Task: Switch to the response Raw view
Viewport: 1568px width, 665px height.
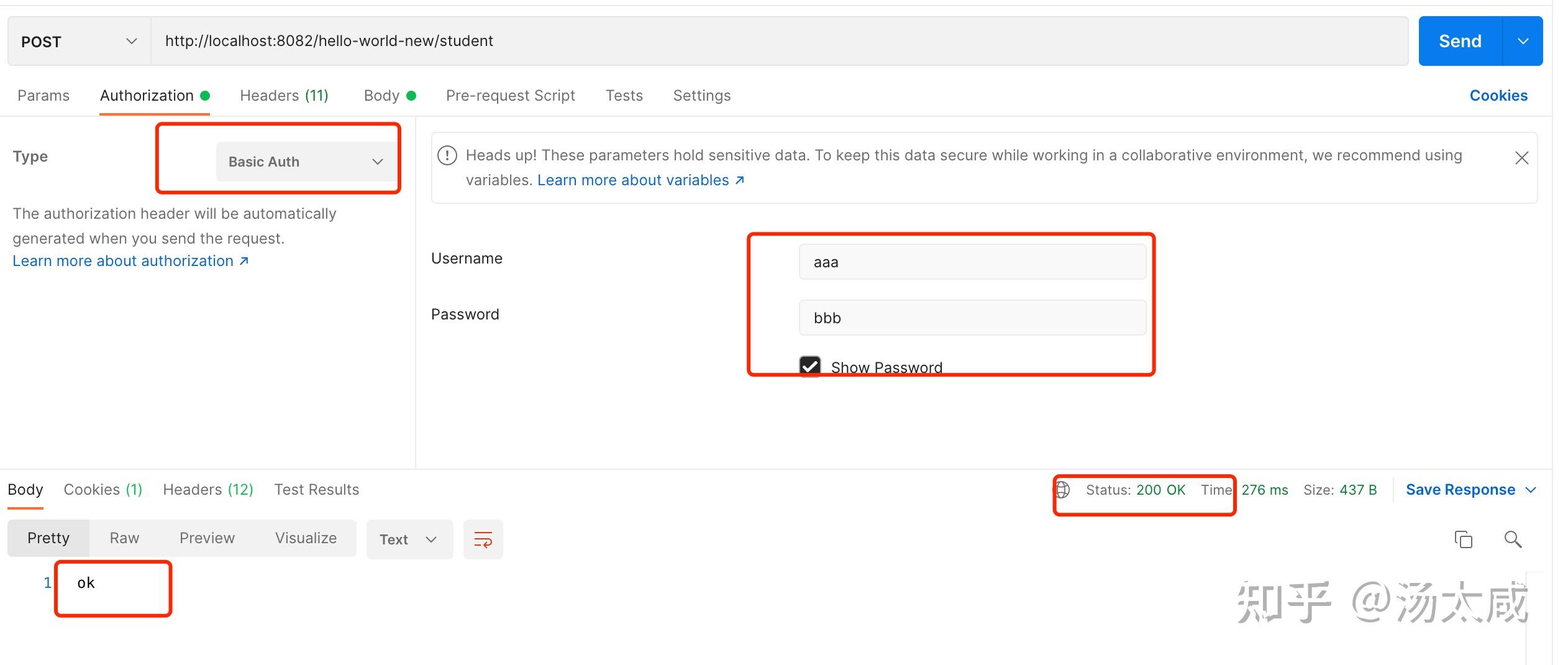Action: (x=124, y=538)
